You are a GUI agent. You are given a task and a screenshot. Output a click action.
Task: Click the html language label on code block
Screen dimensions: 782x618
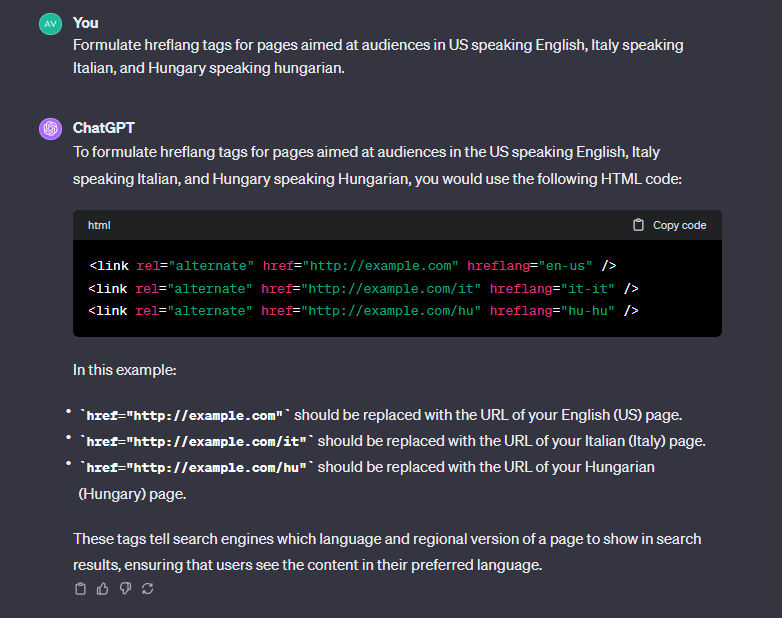click(x=99, y=225)
